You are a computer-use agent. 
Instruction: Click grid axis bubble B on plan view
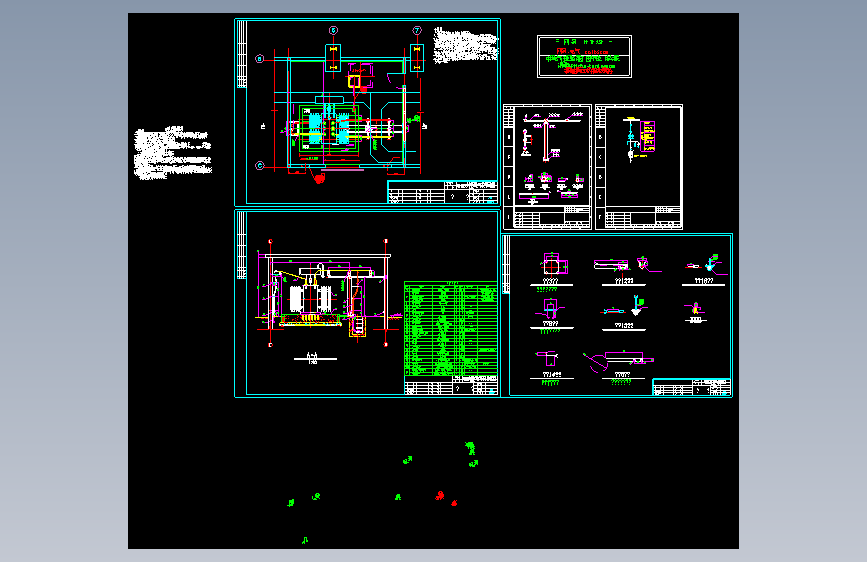click(260, 59)
